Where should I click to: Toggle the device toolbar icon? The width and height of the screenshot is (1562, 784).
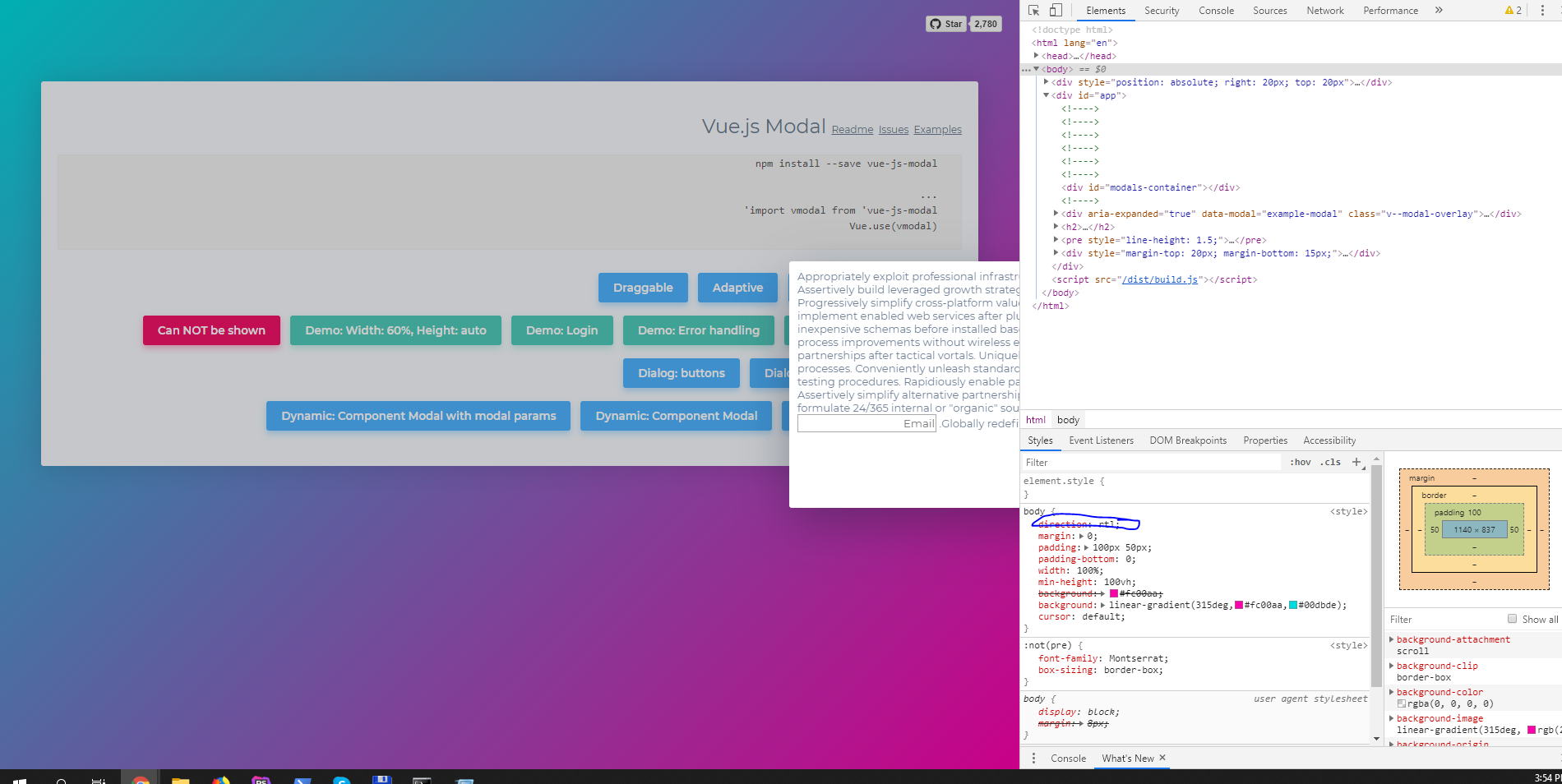tap(1056, 11)
